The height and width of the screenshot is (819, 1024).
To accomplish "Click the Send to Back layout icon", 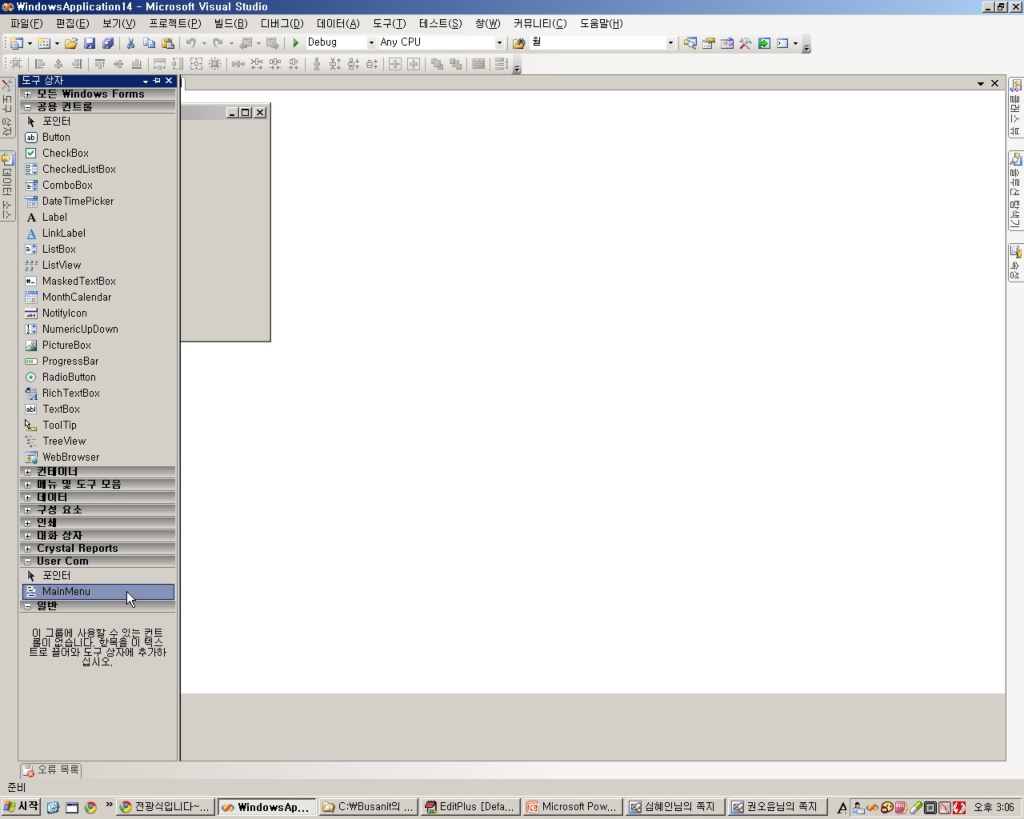I will coord(456,64).
